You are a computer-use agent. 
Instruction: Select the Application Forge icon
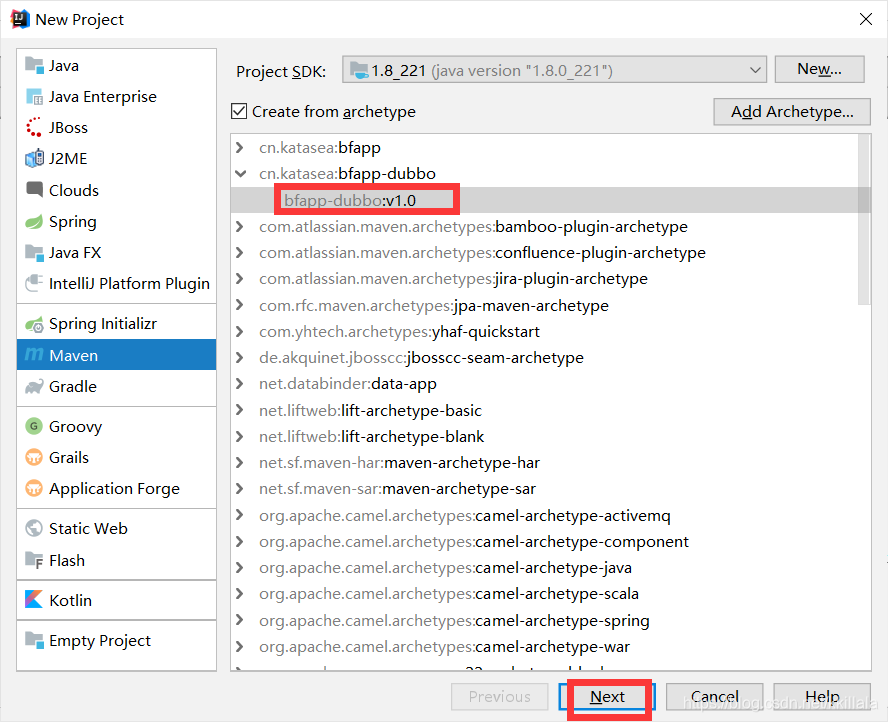click(34, 488)
